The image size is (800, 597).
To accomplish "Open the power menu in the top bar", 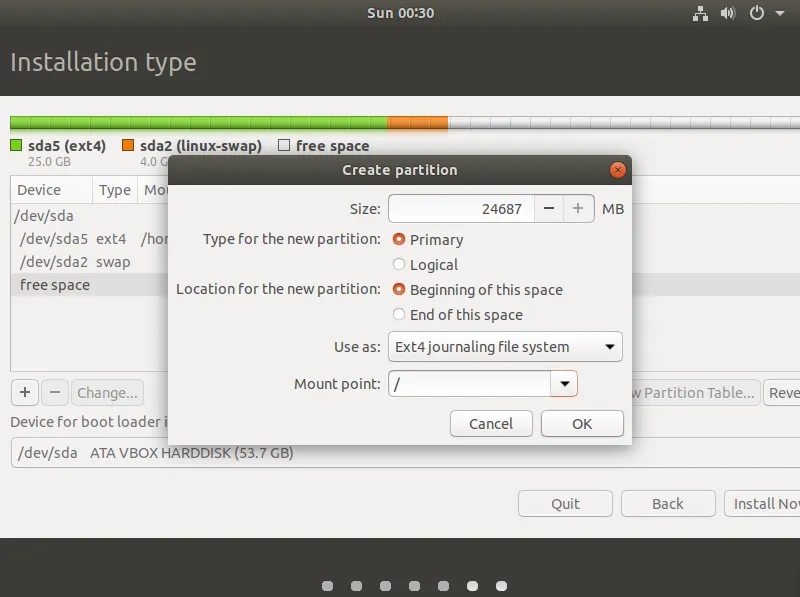I will [x=756, y=13].
